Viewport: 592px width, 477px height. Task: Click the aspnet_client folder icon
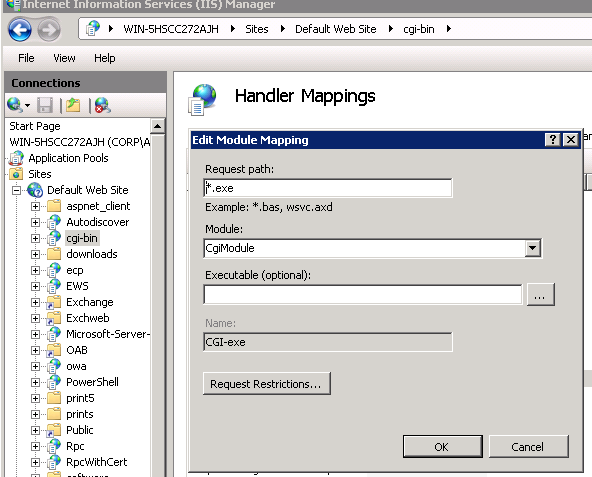coord(54,206)
